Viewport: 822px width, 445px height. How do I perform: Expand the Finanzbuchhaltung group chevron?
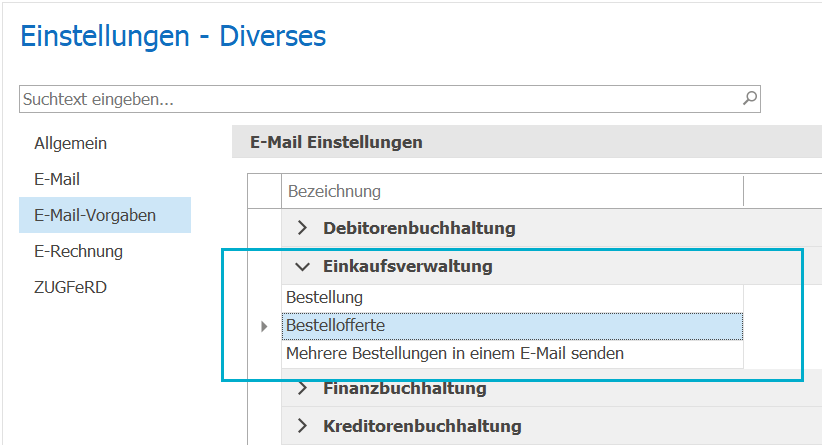302,388
